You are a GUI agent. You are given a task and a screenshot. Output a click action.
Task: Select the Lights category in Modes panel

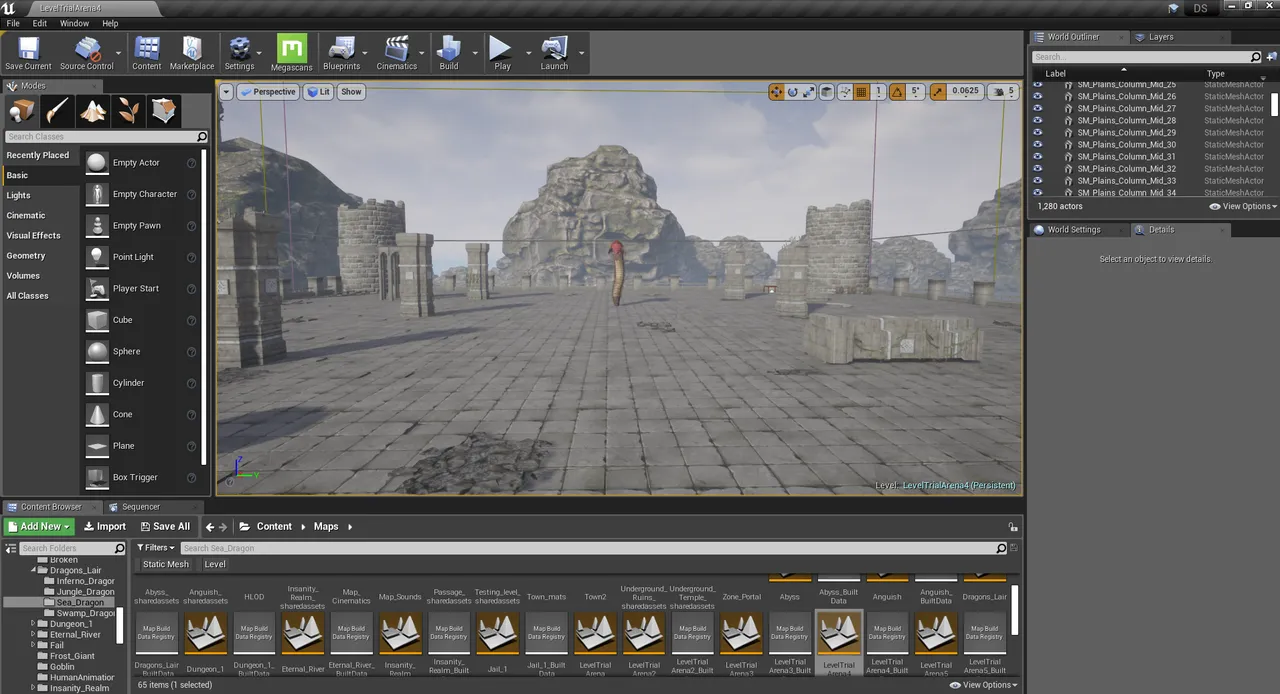19,196
